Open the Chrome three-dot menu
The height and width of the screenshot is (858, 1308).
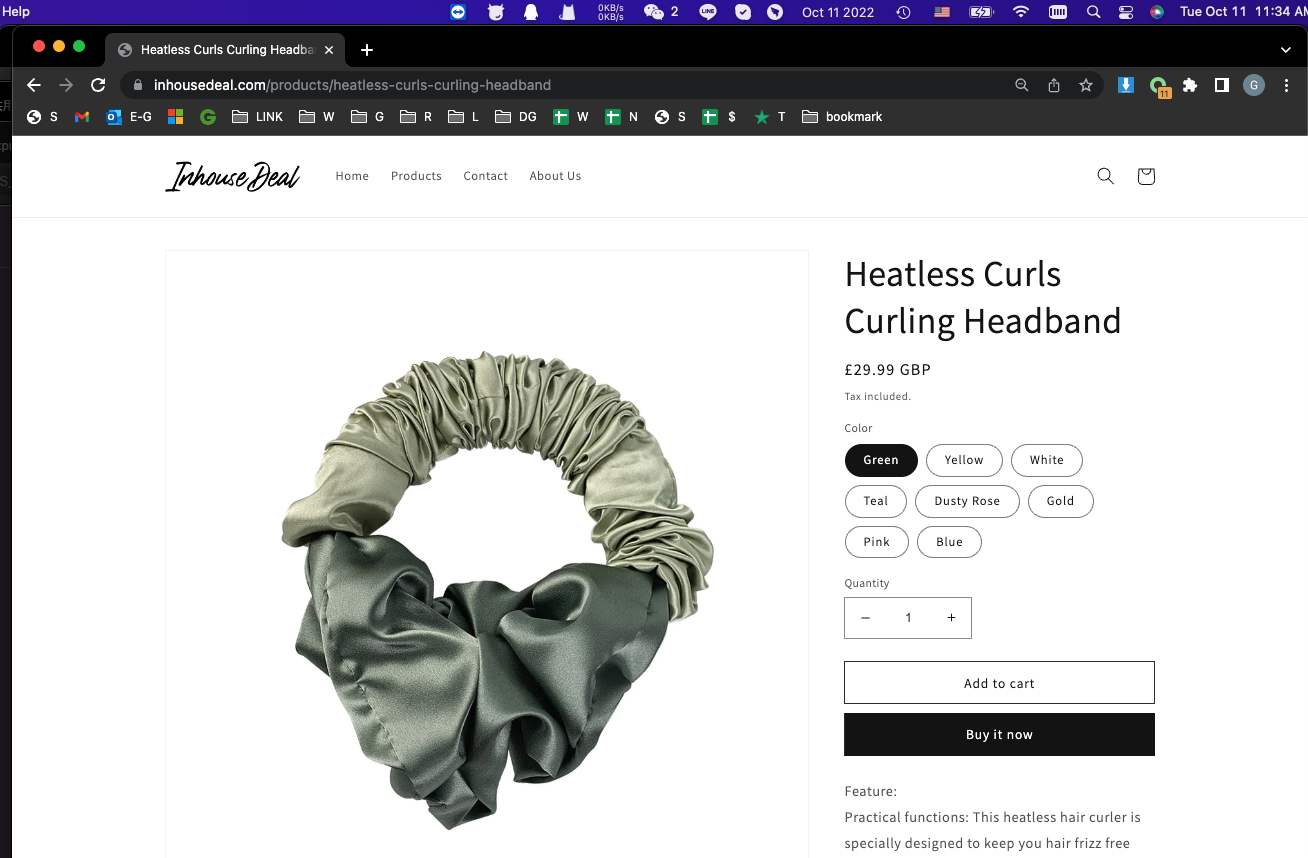(x=1286, y=85)
